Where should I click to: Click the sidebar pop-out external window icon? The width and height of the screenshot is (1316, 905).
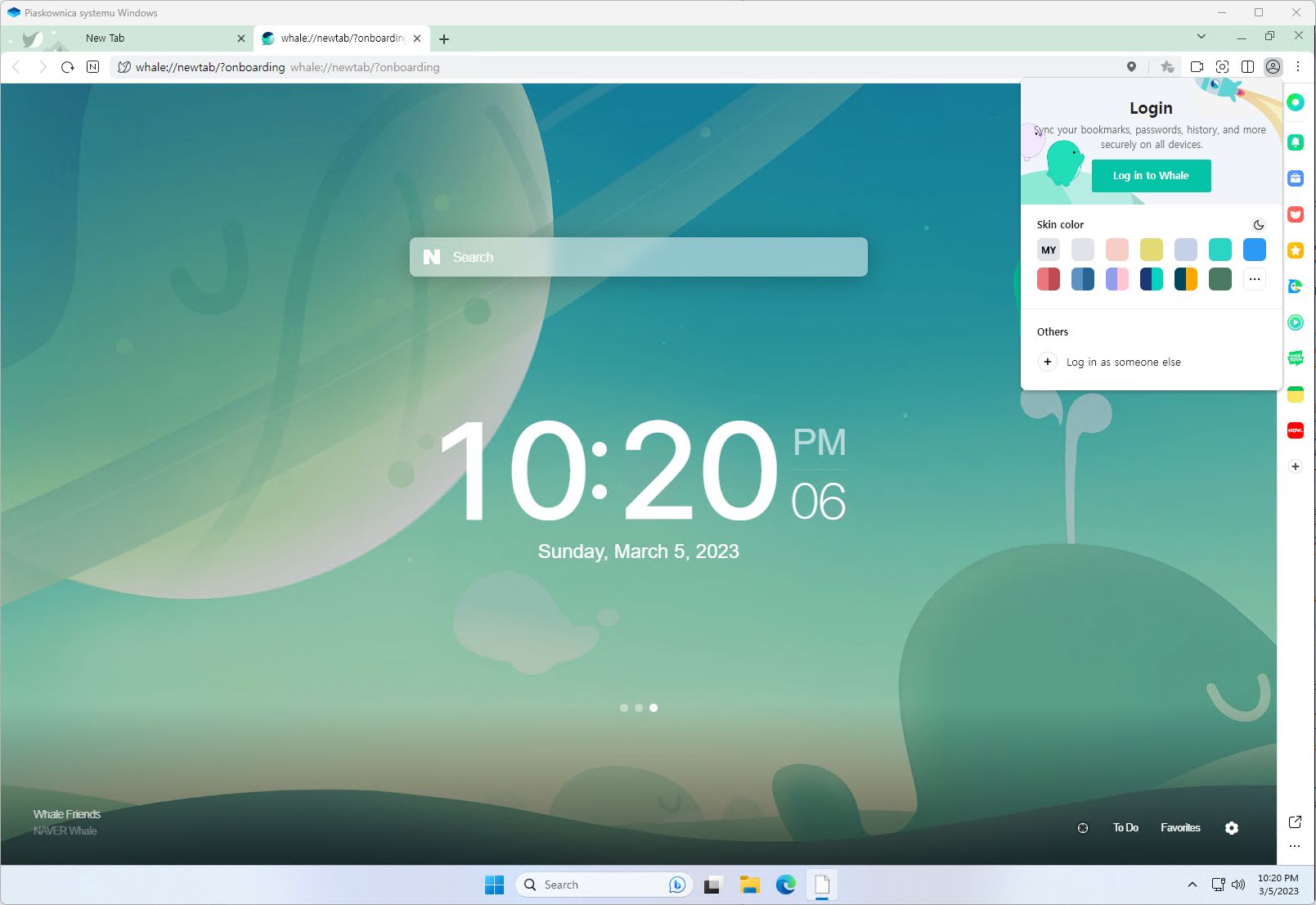pos(1295,822)
